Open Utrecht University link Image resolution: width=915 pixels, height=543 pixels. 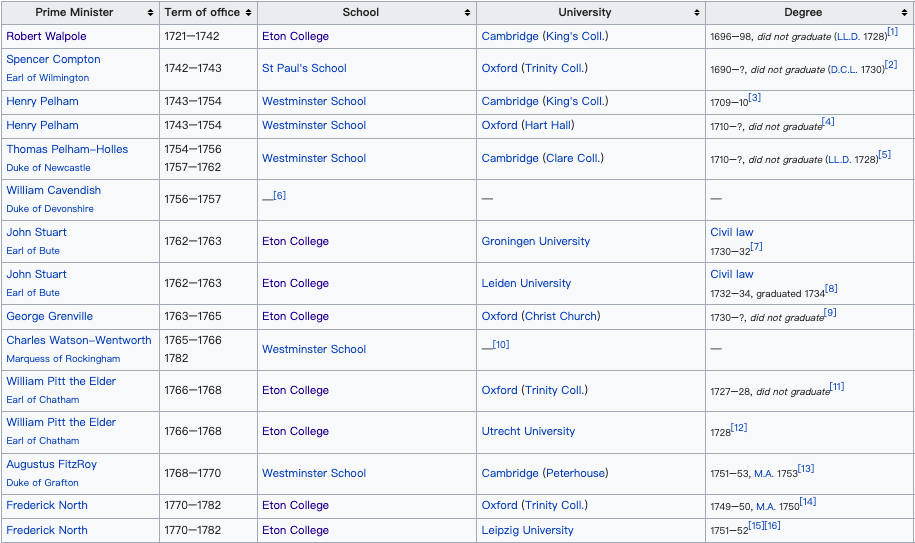pos(528,431)
